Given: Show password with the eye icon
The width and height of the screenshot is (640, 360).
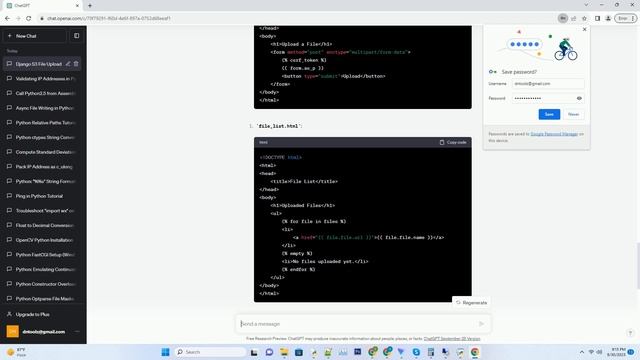Looking at the screenshot, I should click(x=579, y=98).
